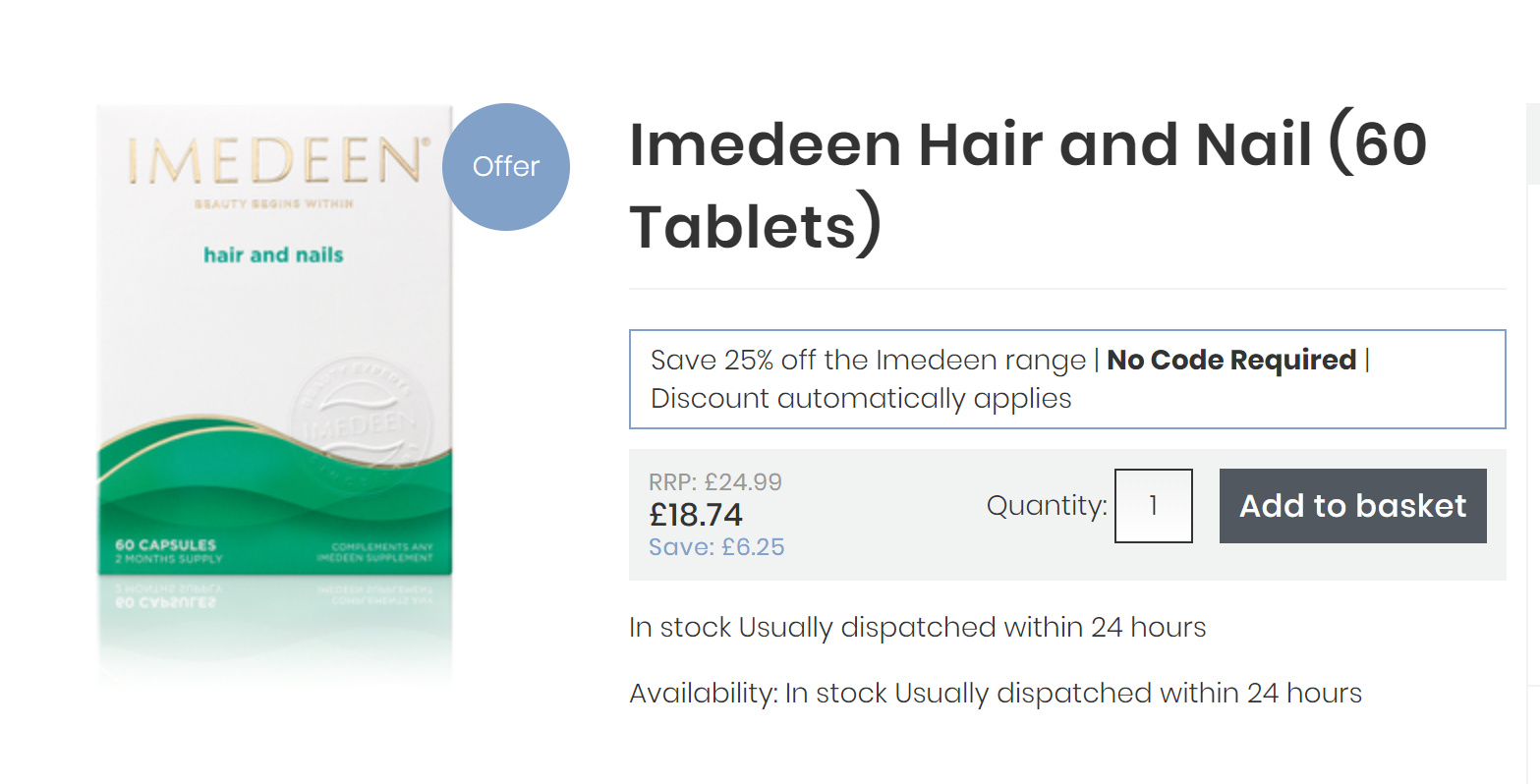Click the Imedeen Hair and Nail title
1540x784 pixels.
1027,185
